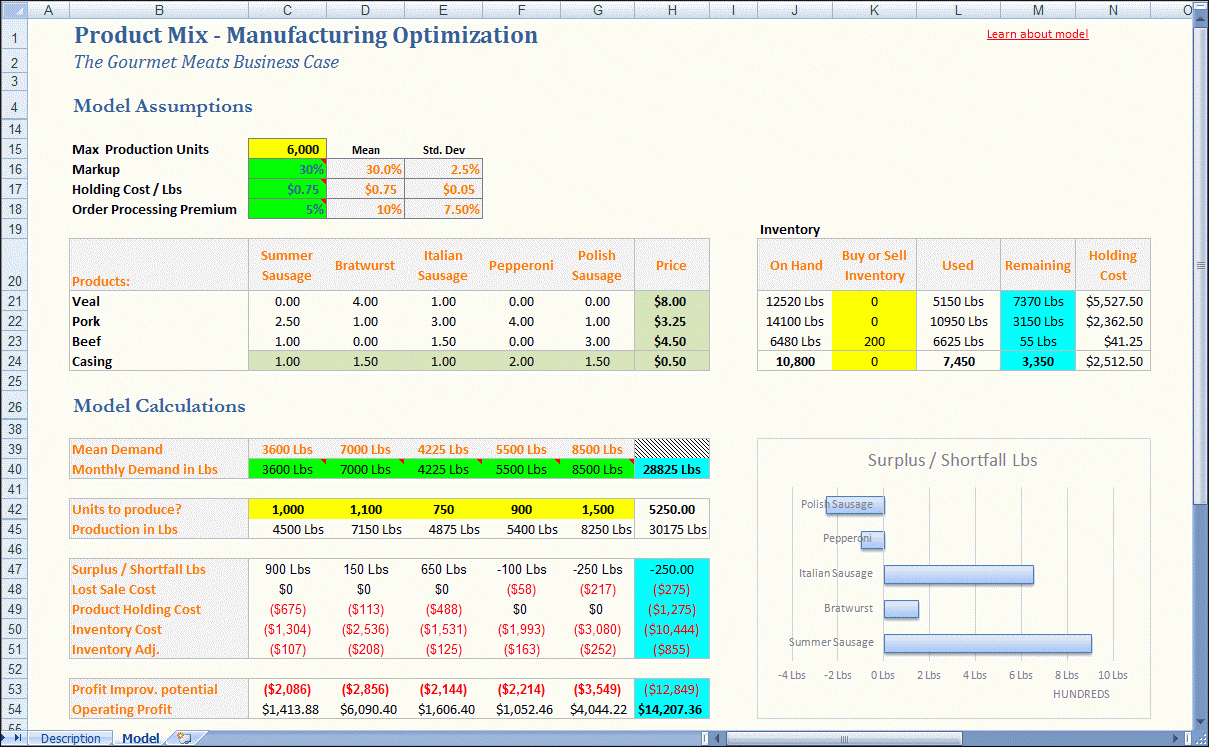Click Summer Sausage units to produce cell
1209x747 pixels.
287,509
